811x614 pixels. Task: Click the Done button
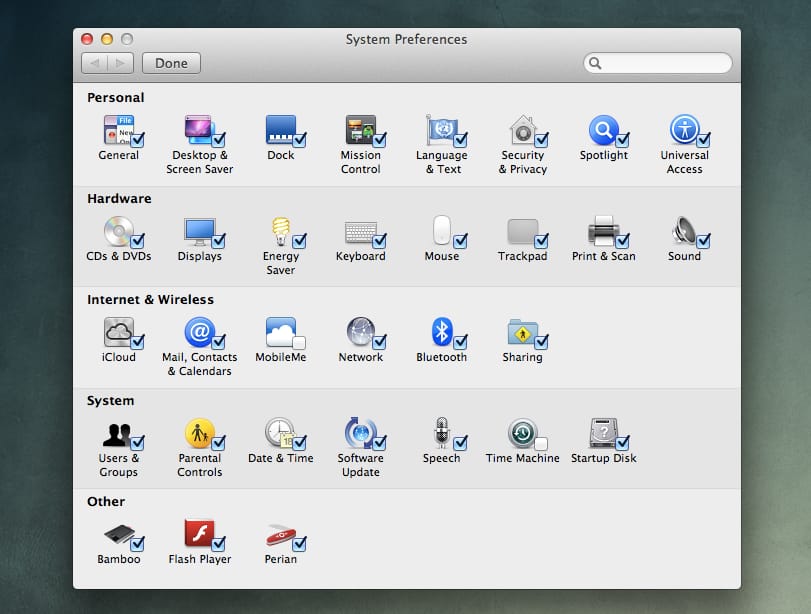pyautogui.click(x=171, y=63)
